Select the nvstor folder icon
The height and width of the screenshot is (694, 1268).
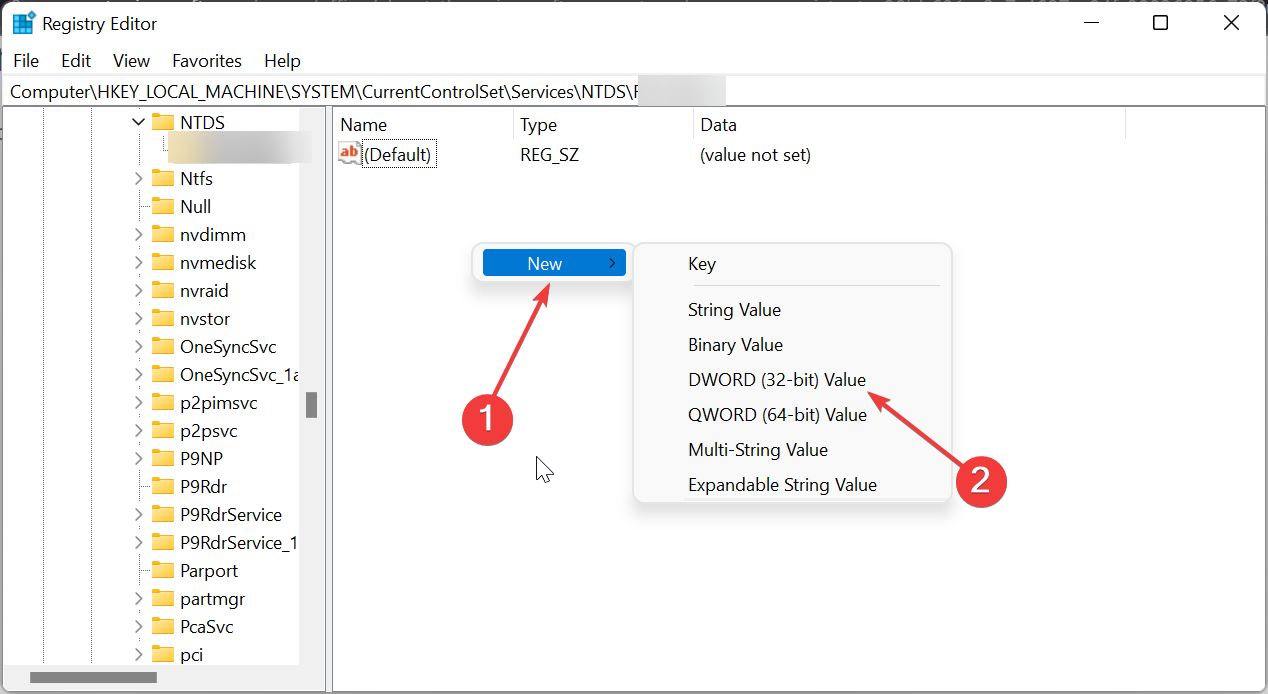pyautogui.click(x=163, y=318)
